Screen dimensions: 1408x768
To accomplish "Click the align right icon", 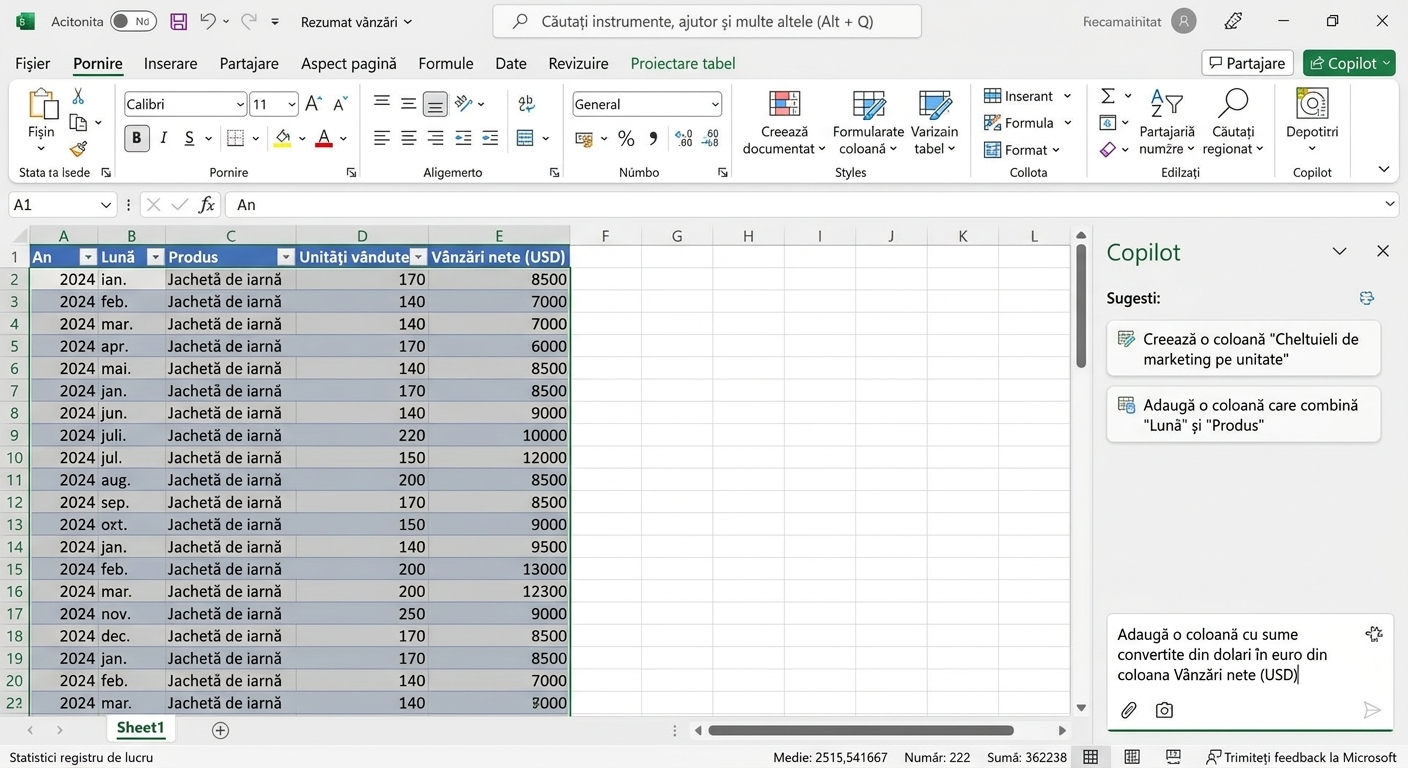I will tap(435, 138).
